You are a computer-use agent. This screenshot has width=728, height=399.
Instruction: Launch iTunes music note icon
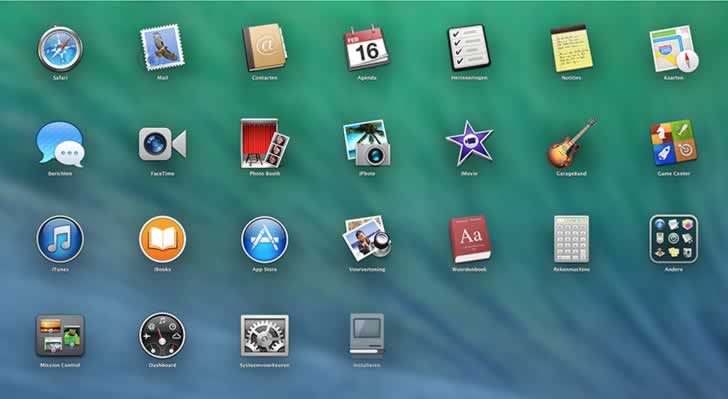coord(60,240)
